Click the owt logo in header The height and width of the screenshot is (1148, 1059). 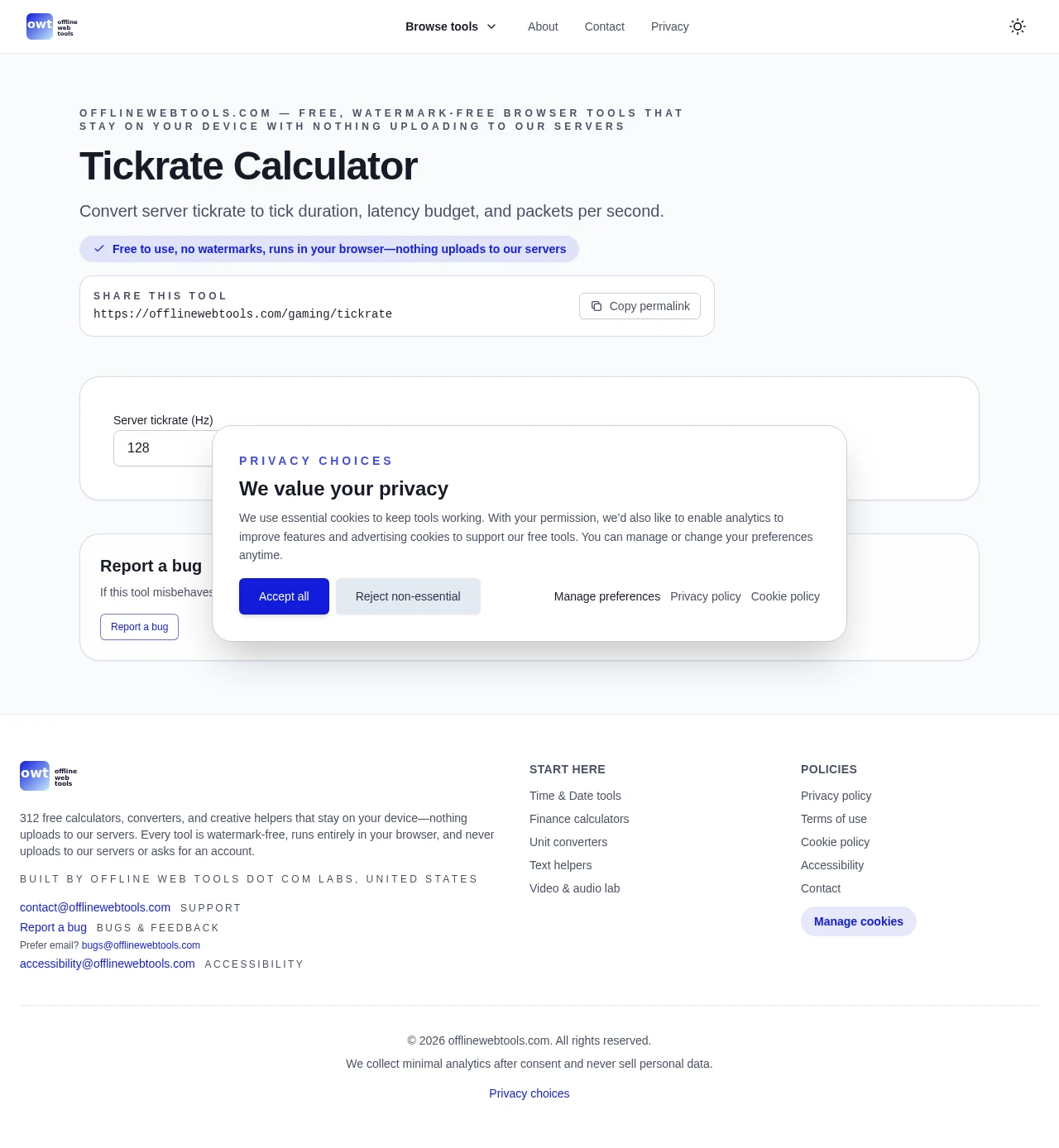(51, 26)
